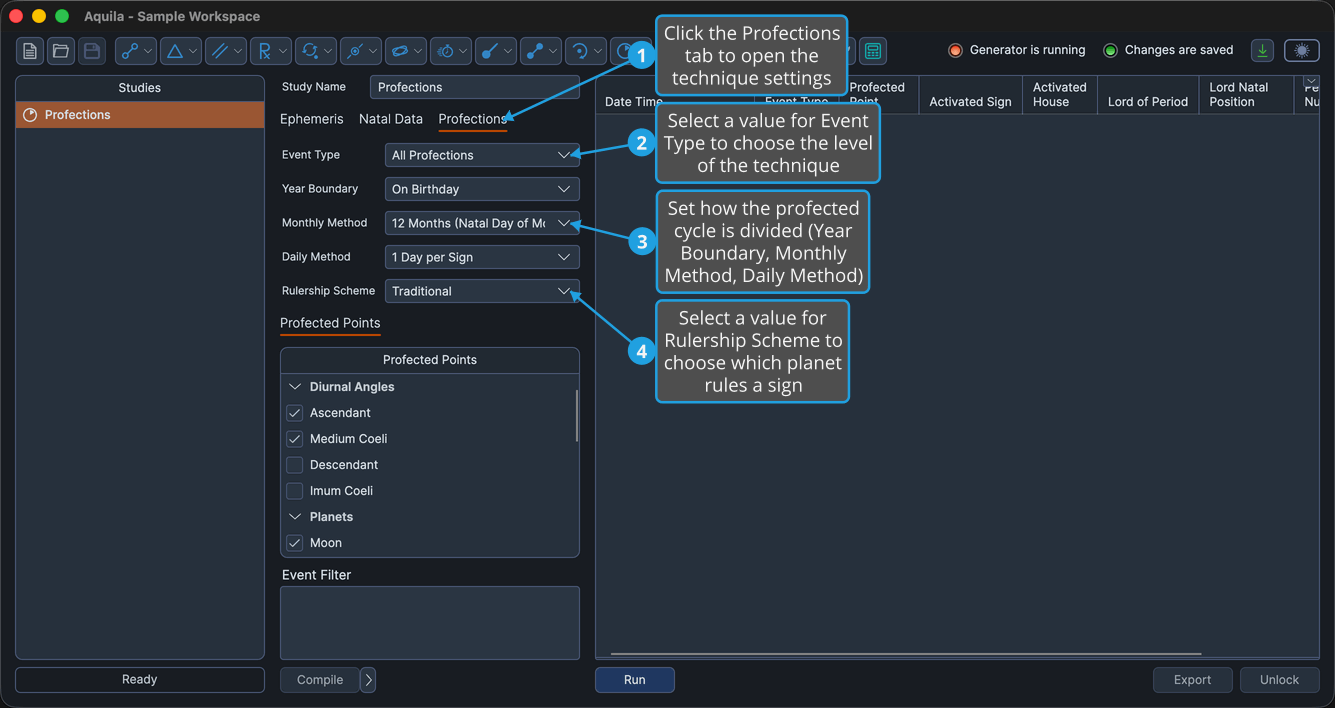Viewport: 1335px width, 708px height.
Task: Switch to the Natal Data tab
Action: (x=391, y=119)
